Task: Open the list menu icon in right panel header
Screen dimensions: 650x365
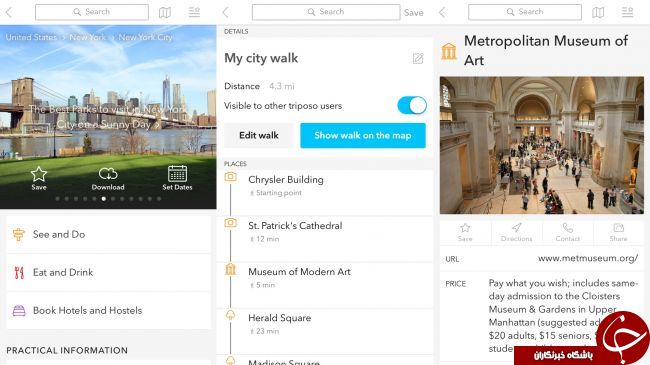Action: [627, 12]
